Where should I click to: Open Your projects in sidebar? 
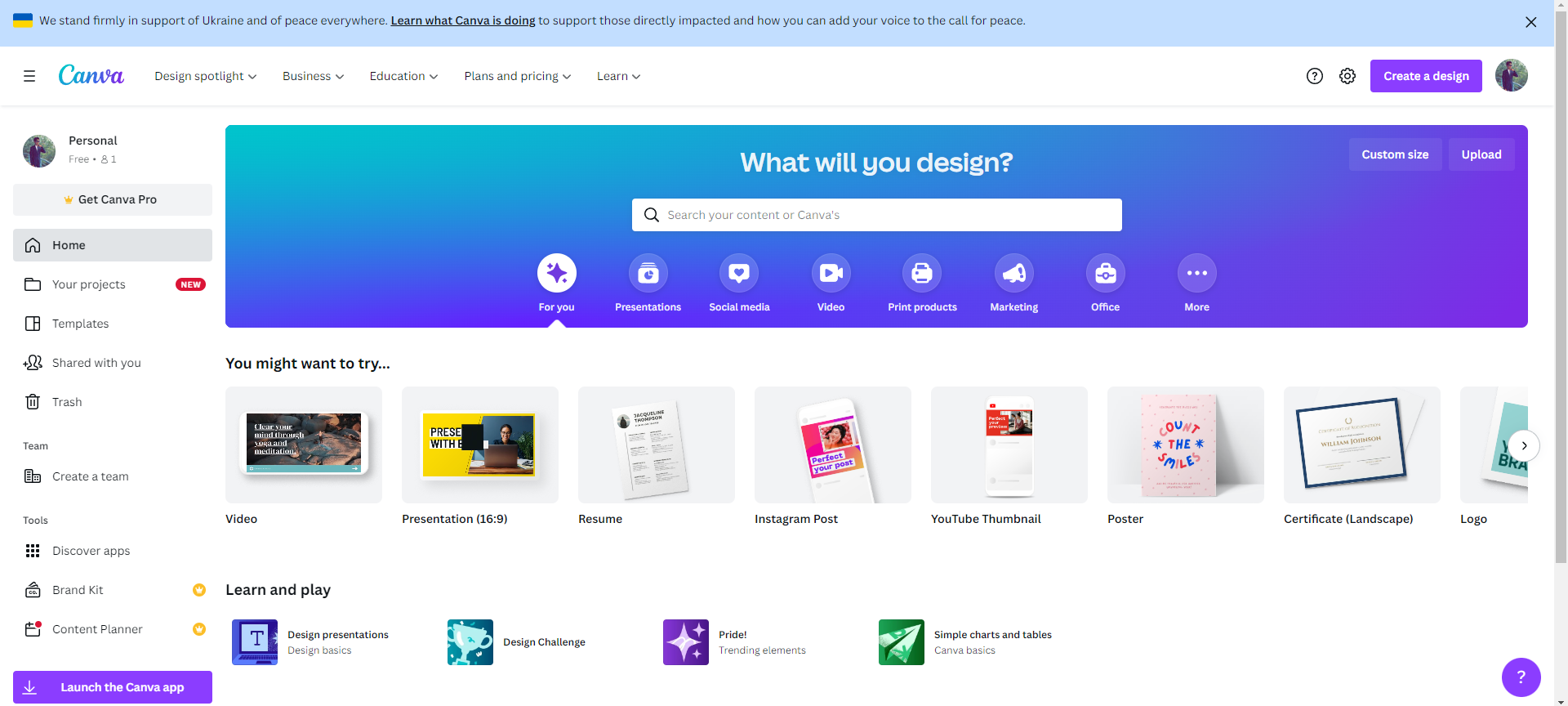(x=113, y=284)
